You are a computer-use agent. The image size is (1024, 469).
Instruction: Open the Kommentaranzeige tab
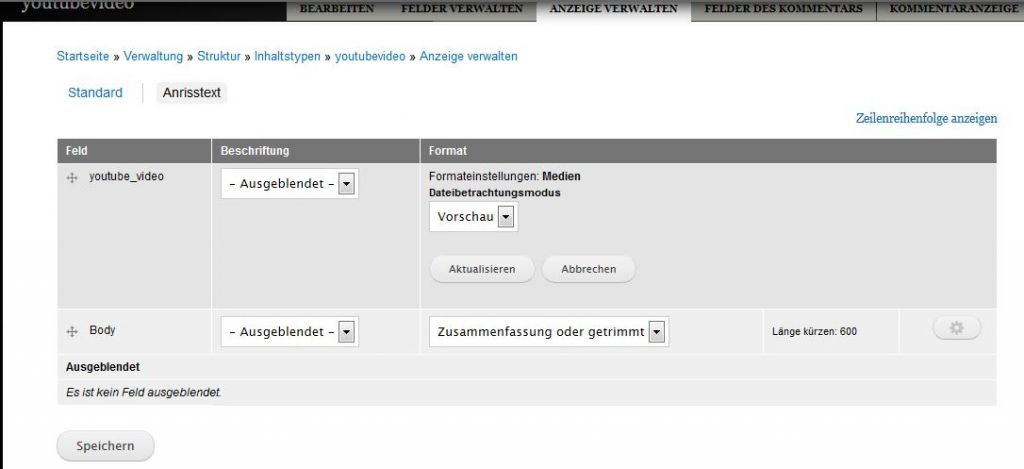952,9
